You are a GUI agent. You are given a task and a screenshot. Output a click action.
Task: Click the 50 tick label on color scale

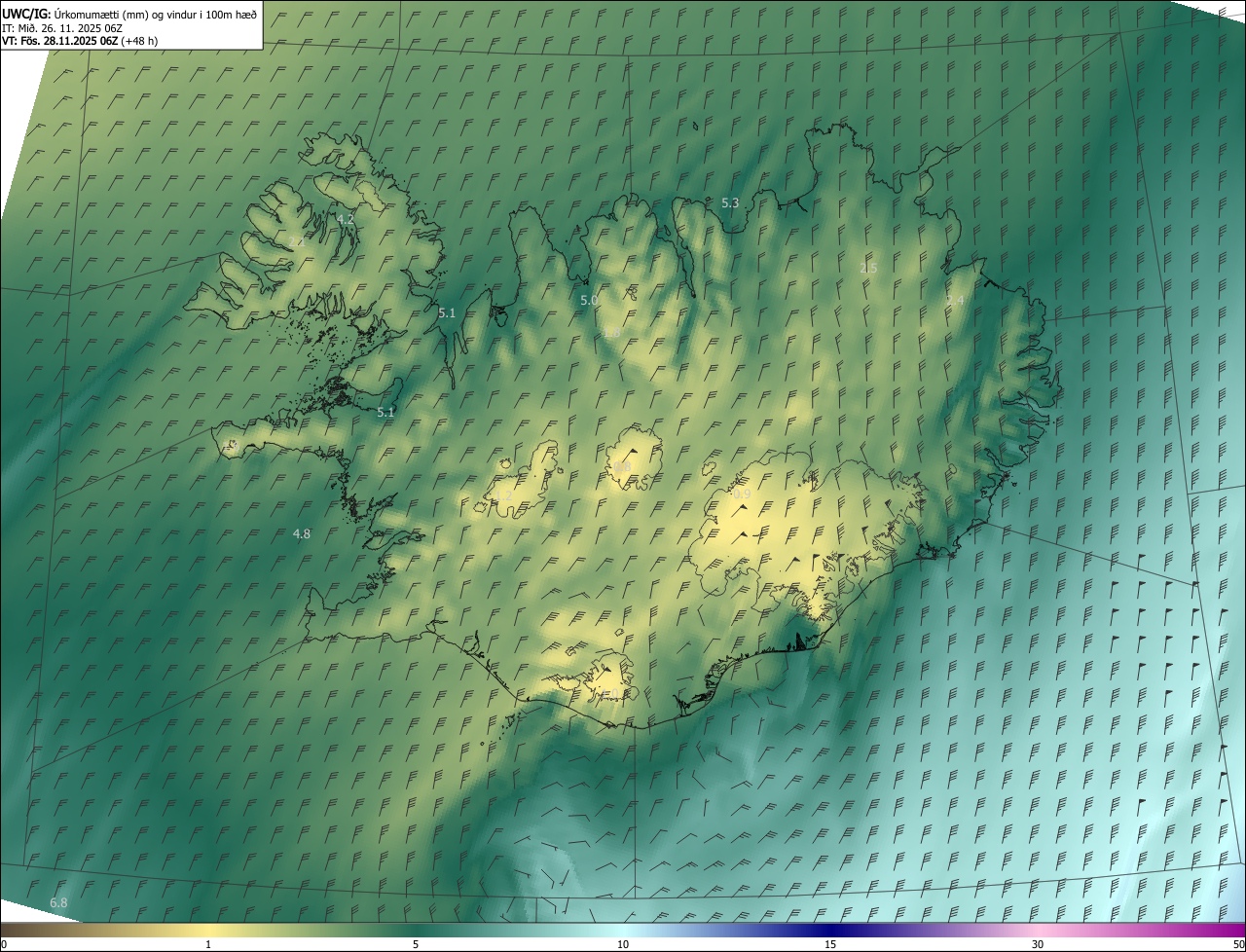[1238, 944]
